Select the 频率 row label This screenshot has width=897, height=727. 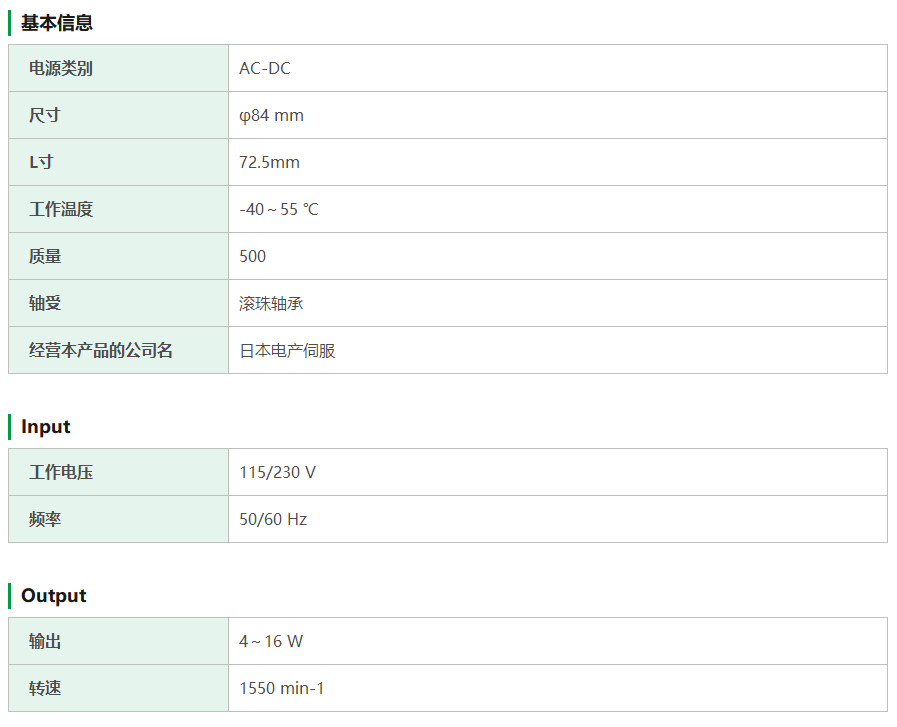click(45, 519)
